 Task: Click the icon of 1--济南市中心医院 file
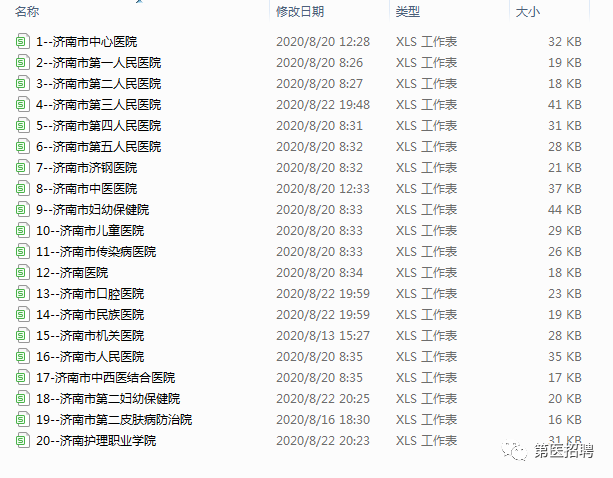(22, 41)
